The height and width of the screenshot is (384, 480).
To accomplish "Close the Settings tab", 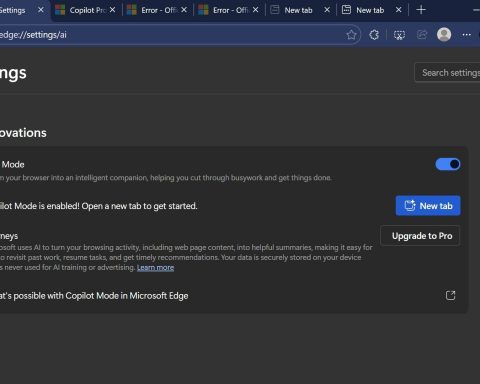I will pyautogui.click(x=41, y=10).
